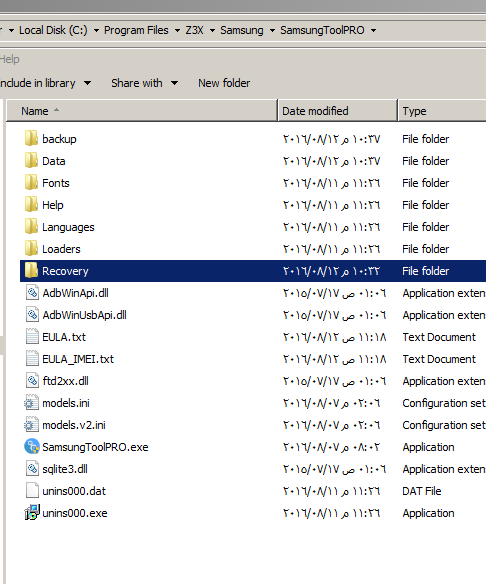Select the sqlite3.dll file name
The height and width of the screenshot is (584, 486).
point(65,469)
